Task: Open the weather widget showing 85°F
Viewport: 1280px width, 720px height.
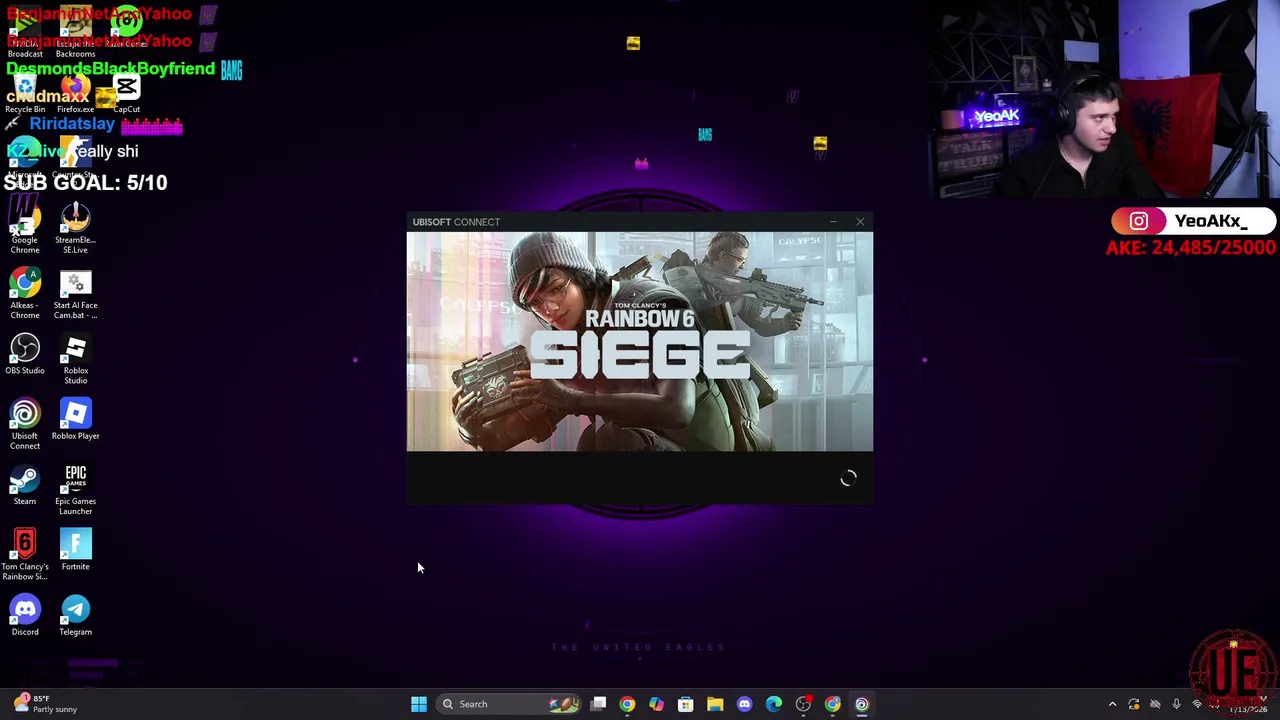Action: coord(44,704)
